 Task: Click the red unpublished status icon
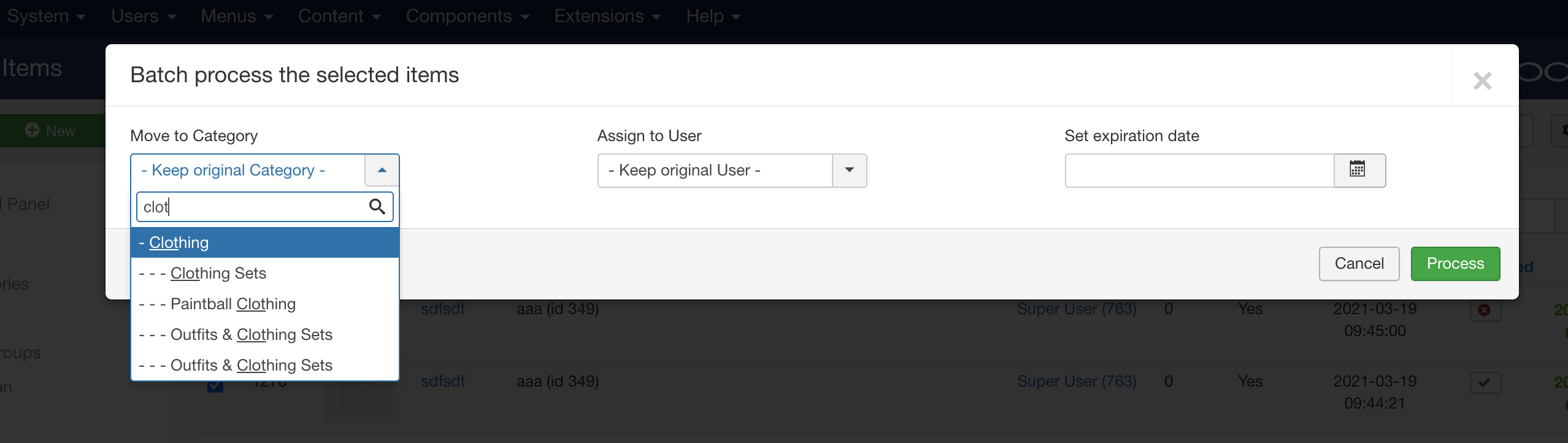click(x=1485, y=310)
